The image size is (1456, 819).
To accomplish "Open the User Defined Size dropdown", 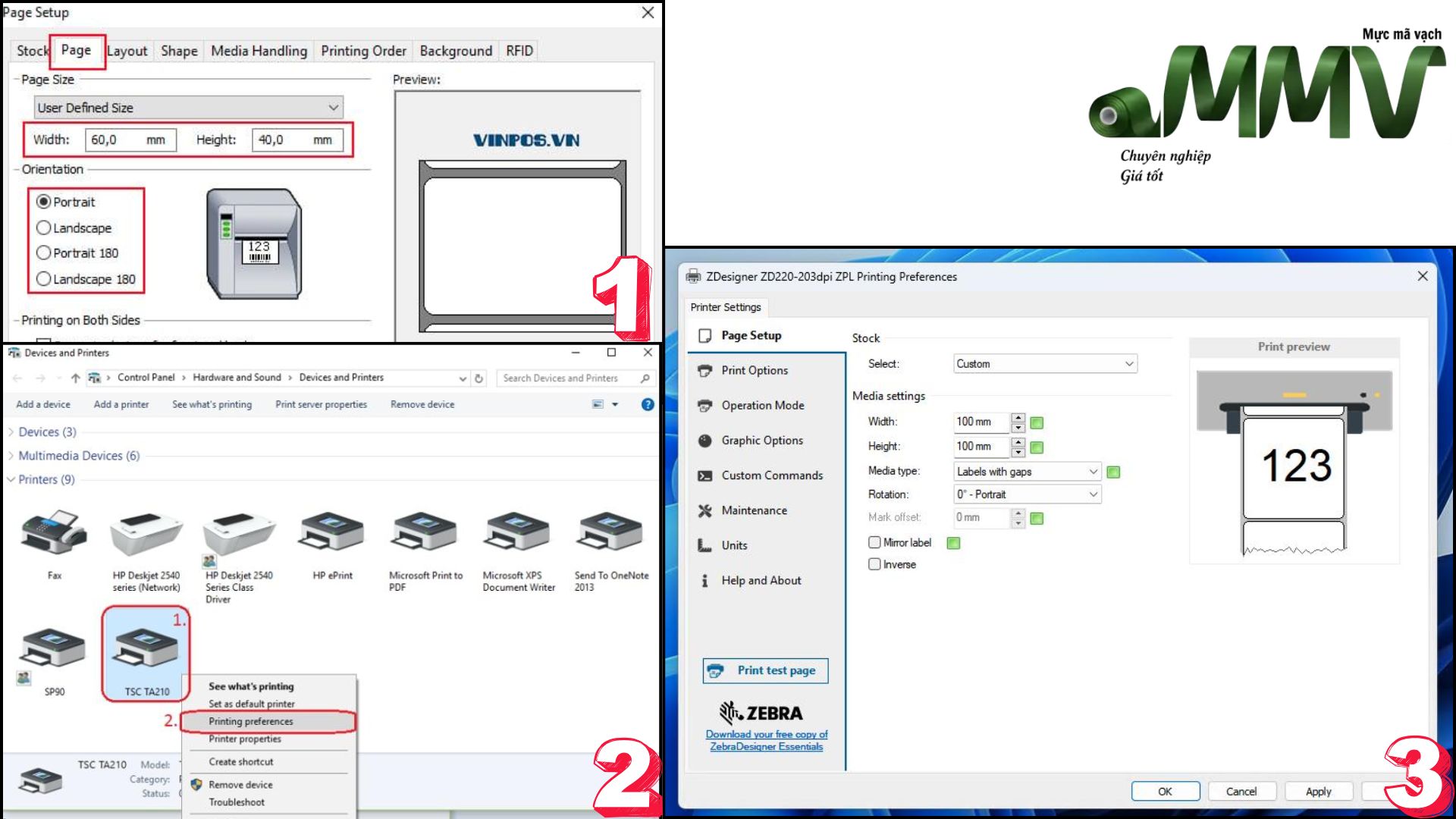I will tap(188, 108).
